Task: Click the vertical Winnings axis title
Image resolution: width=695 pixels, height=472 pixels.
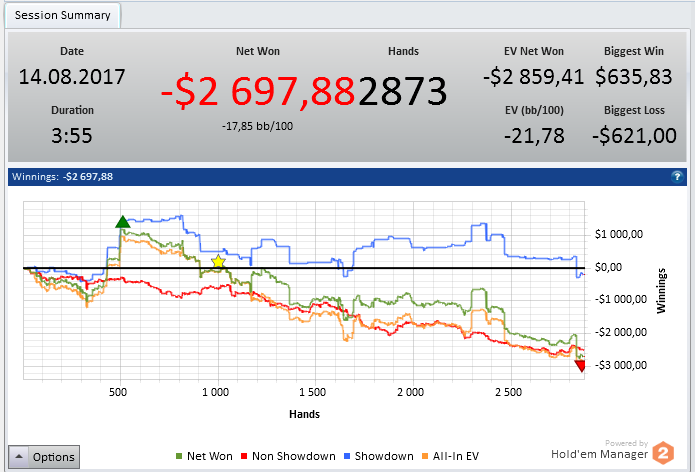Action: 661,291
